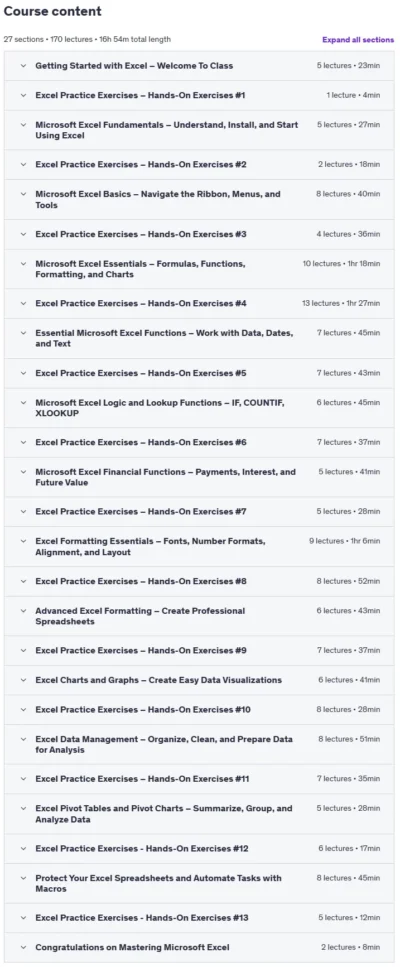Open the Hands-On Exercises #4 section title
The image size is (400, 967).
point(141,303)
